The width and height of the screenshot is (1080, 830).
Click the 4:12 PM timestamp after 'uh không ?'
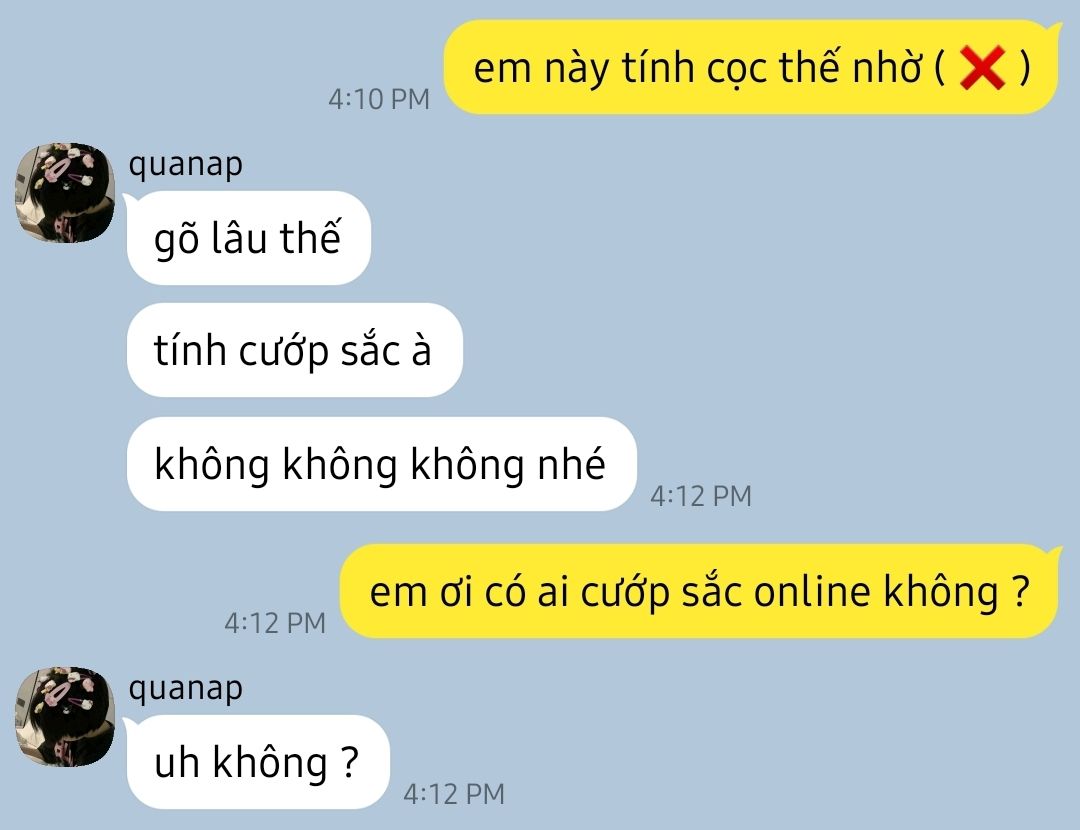454,793
